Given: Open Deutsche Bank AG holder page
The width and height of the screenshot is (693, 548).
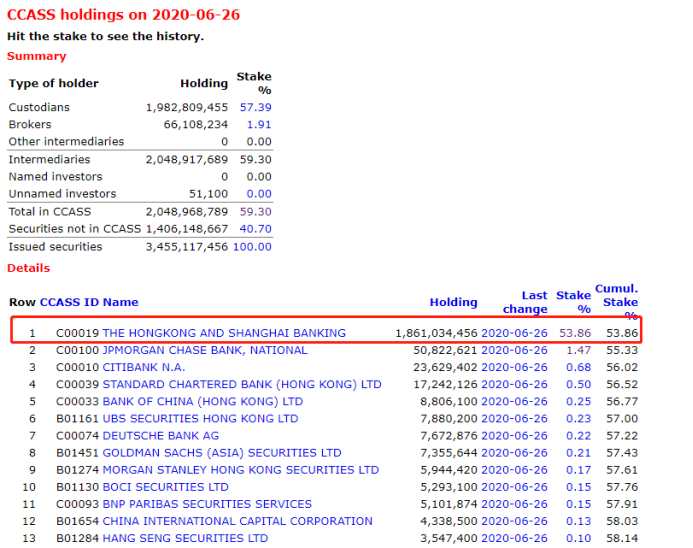Looking at the screenshot, I should tap(160, 435).
